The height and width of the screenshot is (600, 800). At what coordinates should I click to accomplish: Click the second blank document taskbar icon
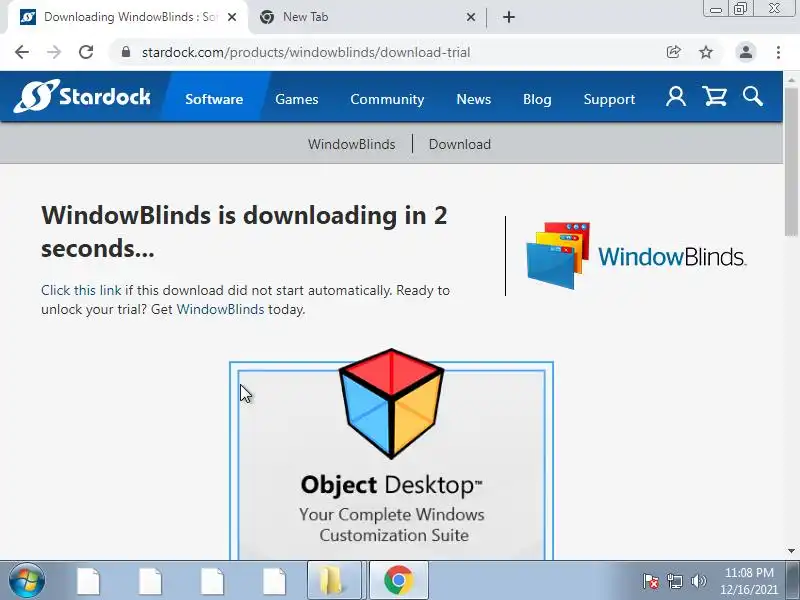[151, 581]
